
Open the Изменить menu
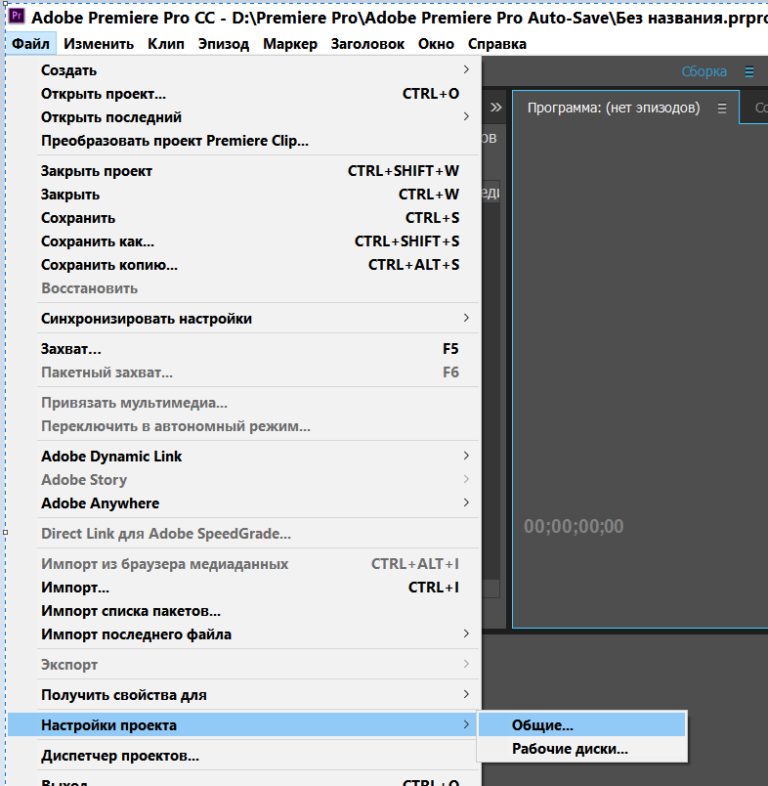point(99,44)
